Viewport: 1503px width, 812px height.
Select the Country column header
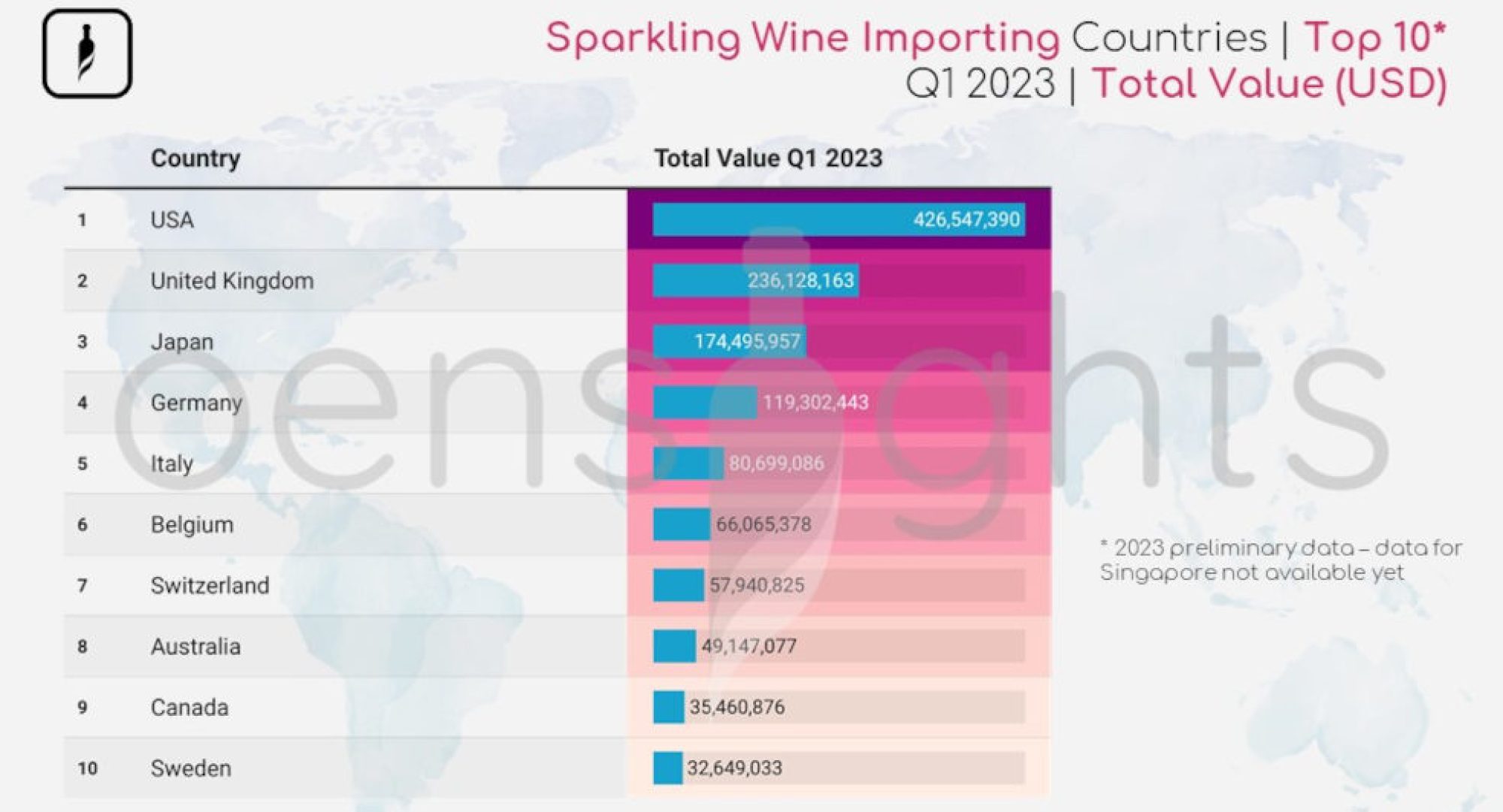[195, 158]
